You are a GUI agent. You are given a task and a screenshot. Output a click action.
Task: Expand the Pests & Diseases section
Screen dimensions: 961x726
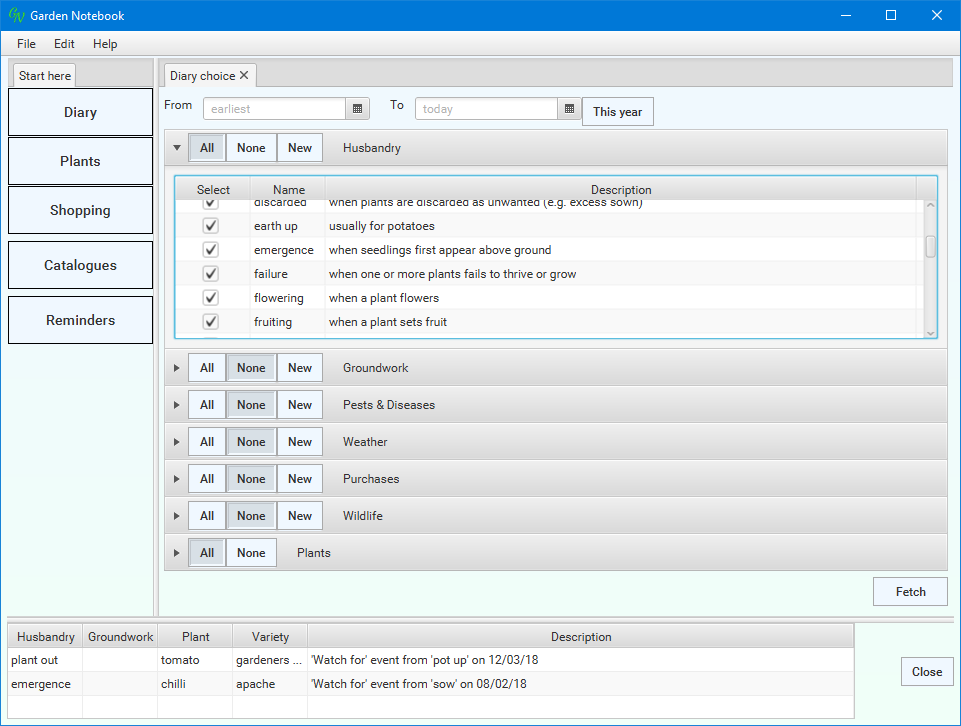coord(177,405)
